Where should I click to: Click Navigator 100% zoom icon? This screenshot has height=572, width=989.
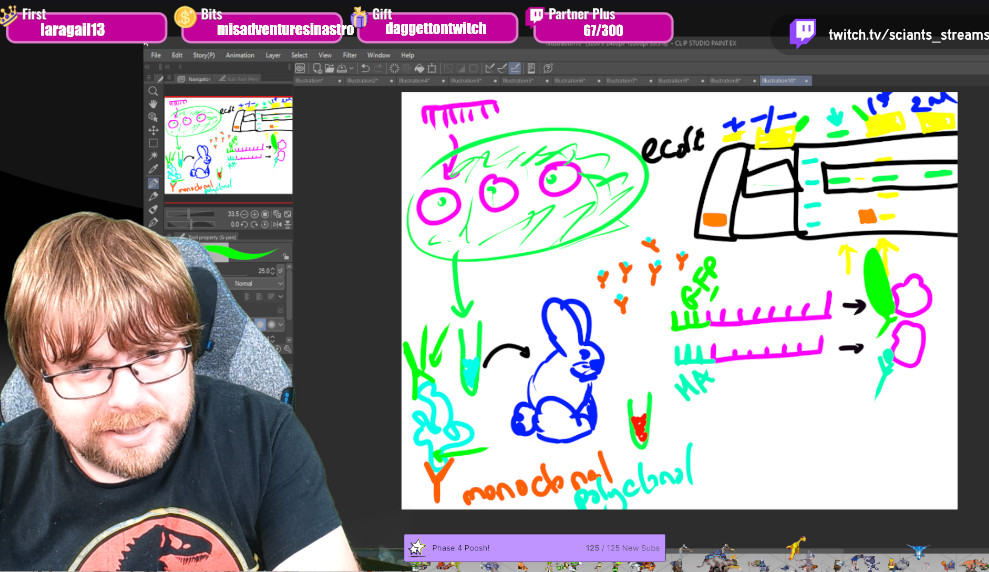click(x=266, y=214)
